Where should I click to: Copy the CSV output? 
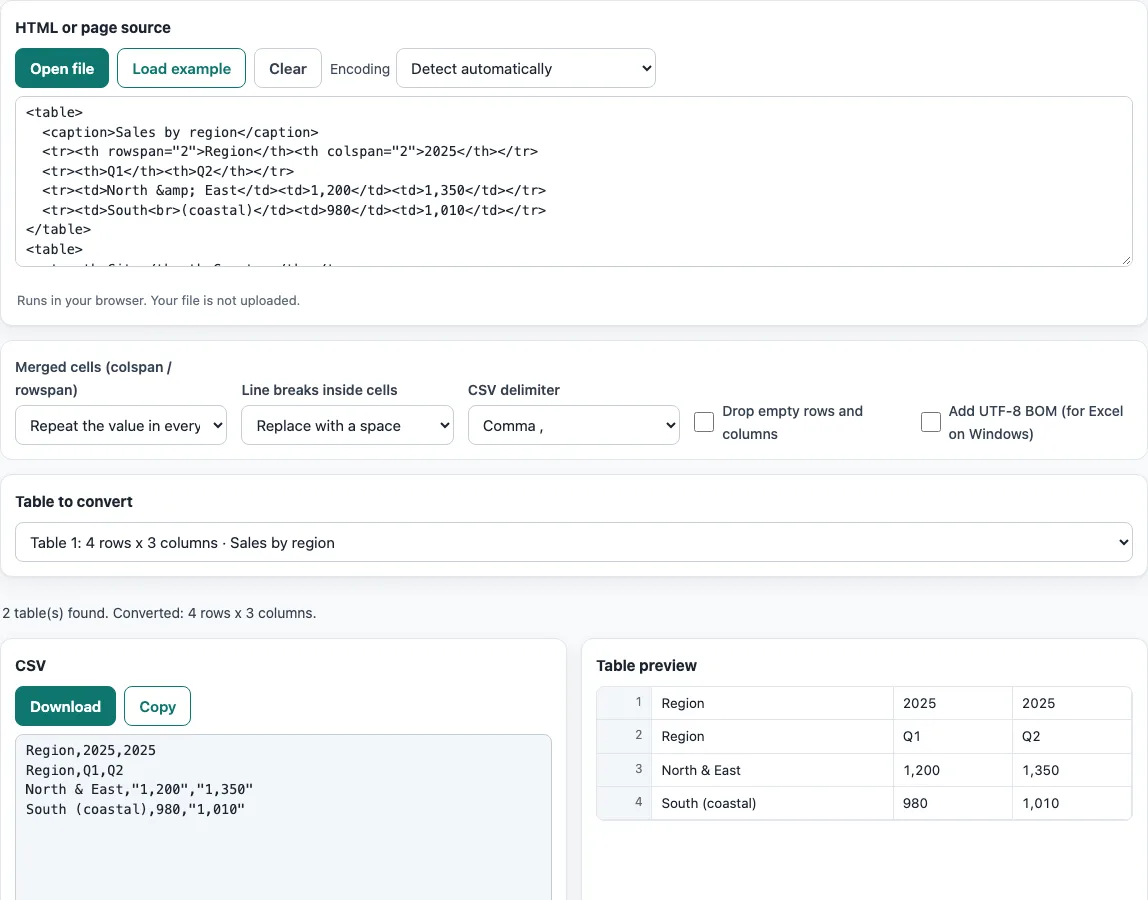157,706
